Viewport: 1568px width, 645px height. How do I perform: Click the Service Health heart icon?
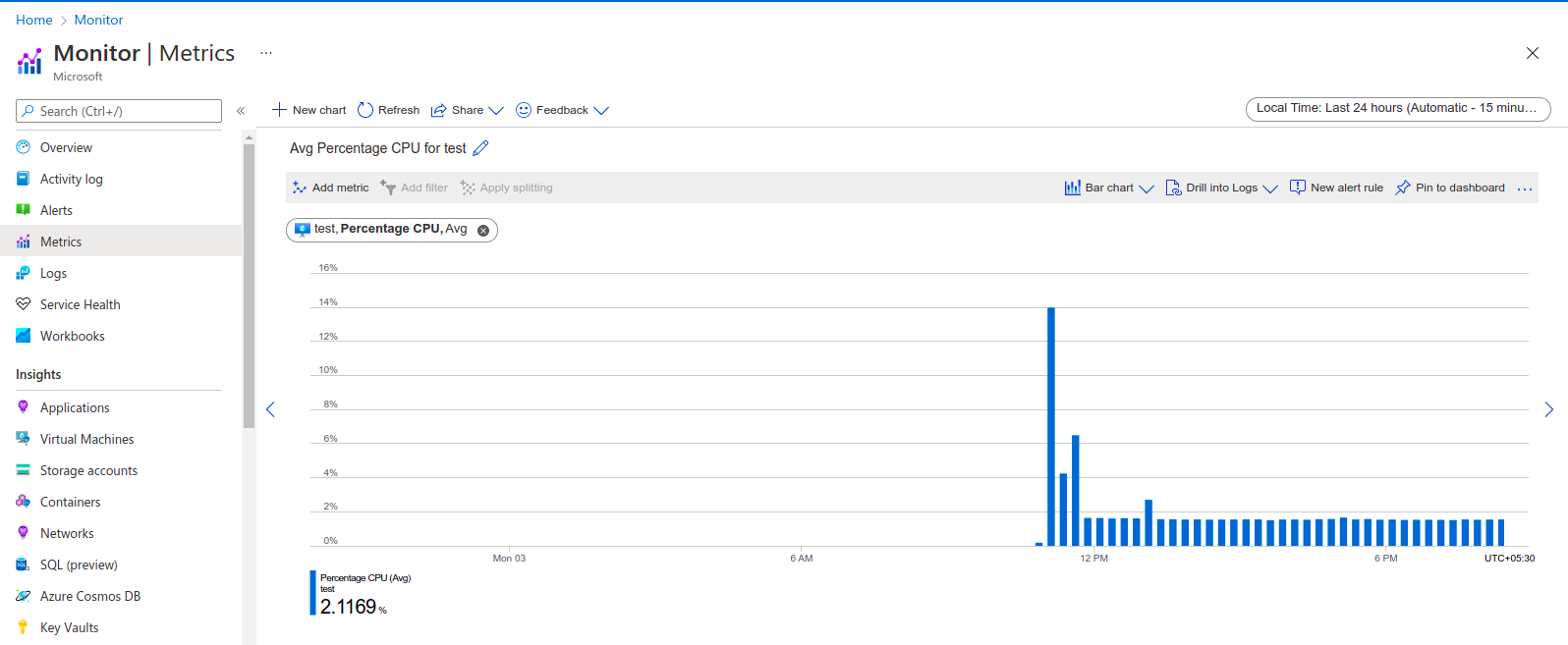coord(24,304)
